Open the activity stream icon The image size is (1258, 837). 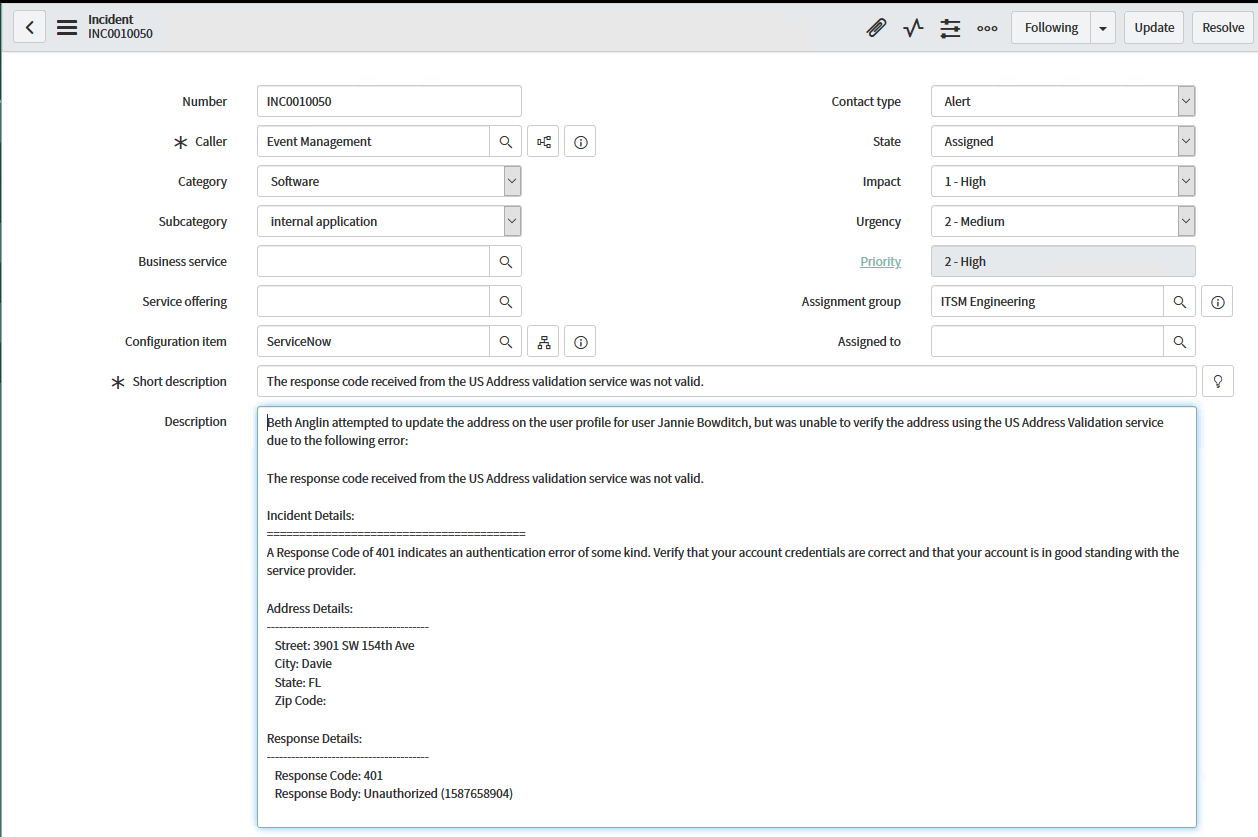pos(912,27)
